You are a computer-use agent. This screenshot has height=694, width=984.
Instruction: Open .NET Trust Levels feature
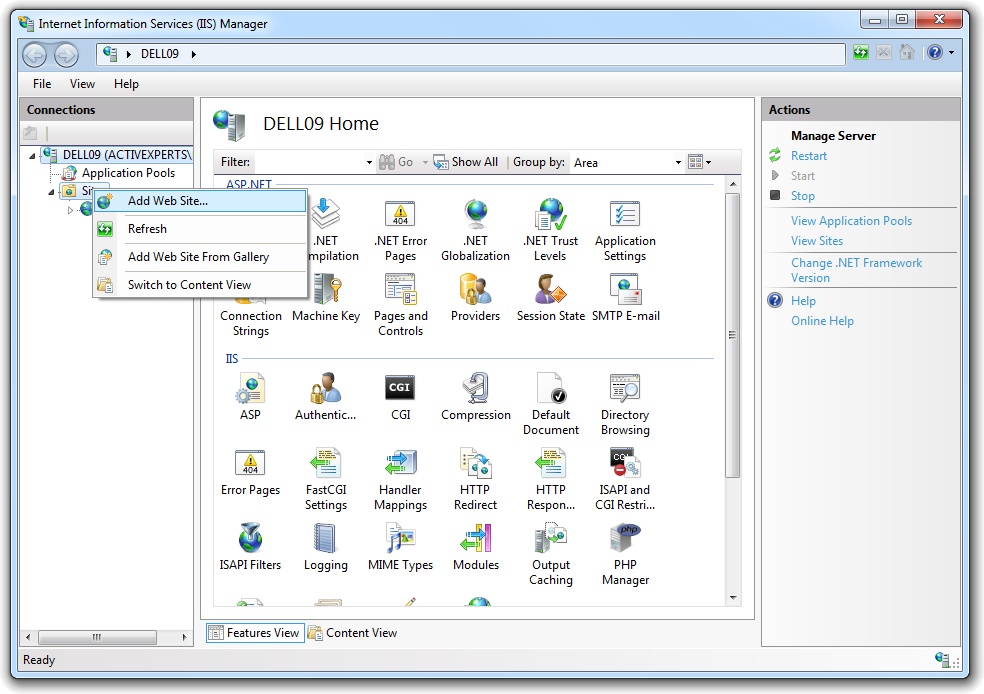tap(550, 231)
